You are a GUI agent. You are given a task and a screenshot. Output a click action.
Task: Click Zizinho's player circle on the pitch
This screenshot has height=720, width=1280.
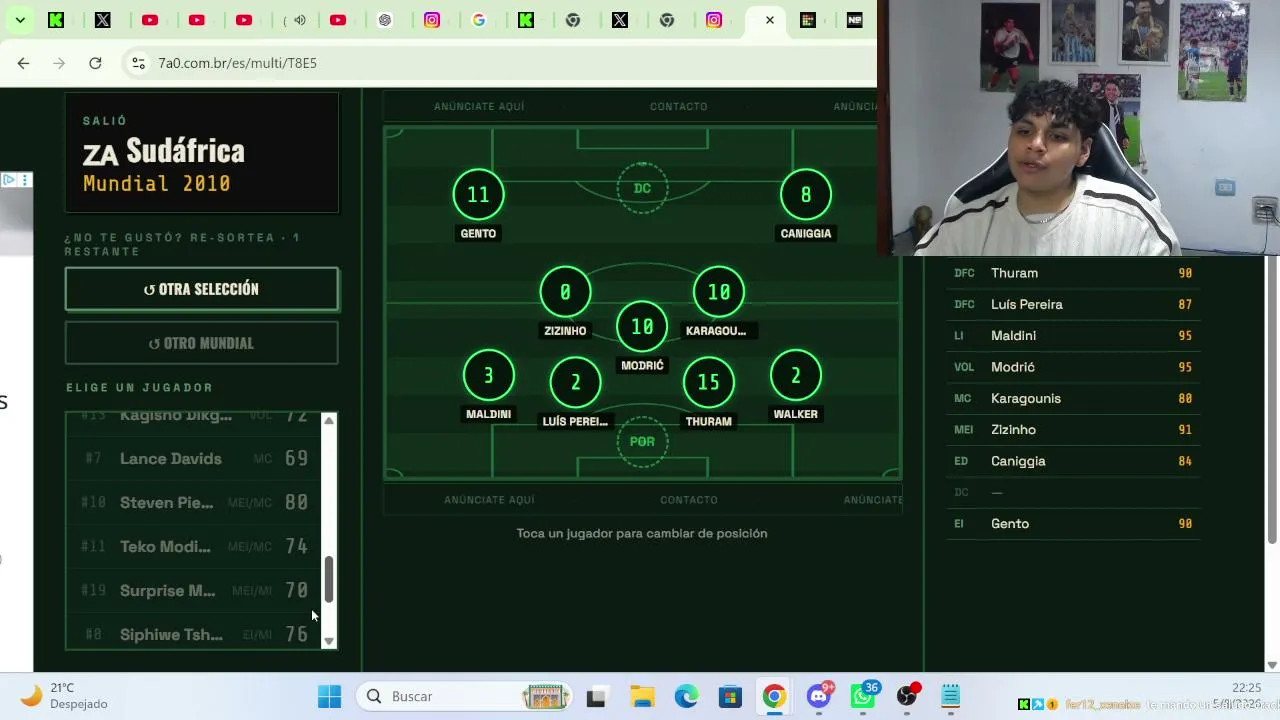[565, 292]
